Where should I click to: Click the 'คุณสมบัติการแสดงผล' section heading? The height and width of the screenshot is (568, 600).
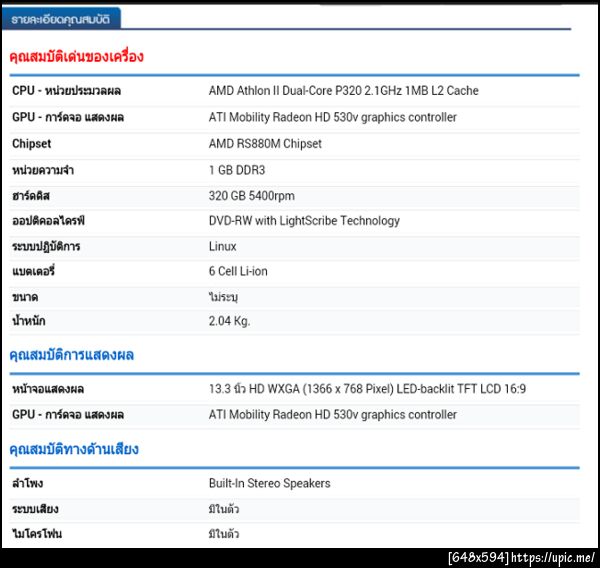[x=72, y=355]
